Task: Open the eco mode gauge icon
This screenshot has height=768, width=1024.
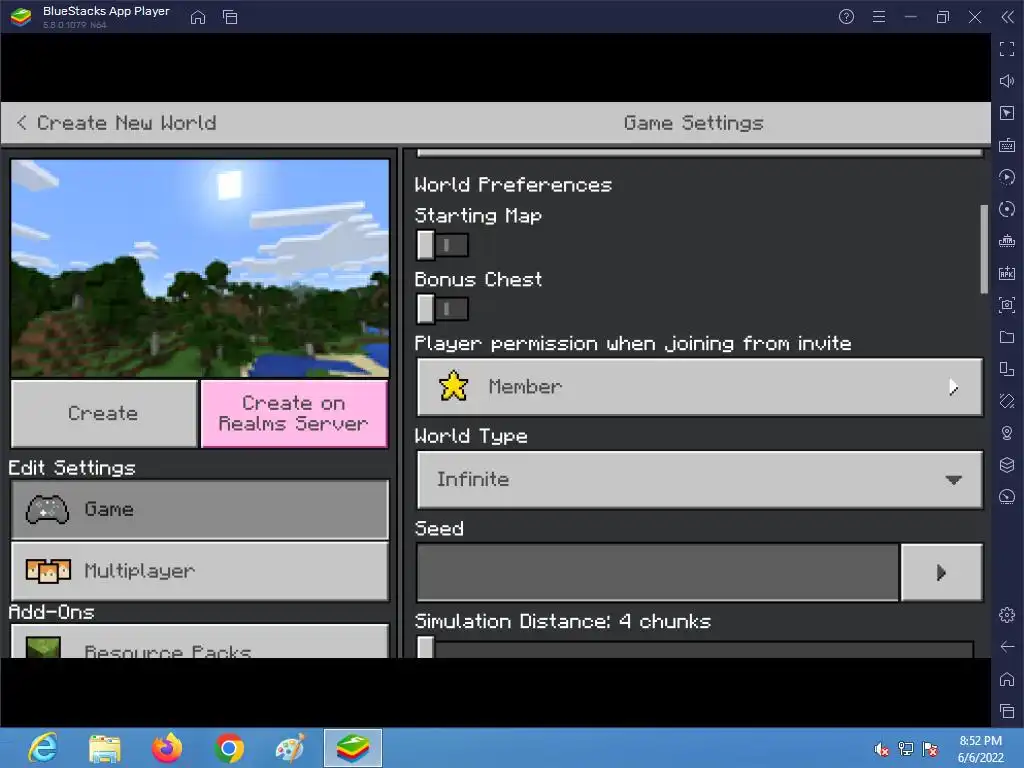Action: pos(1007,497)
